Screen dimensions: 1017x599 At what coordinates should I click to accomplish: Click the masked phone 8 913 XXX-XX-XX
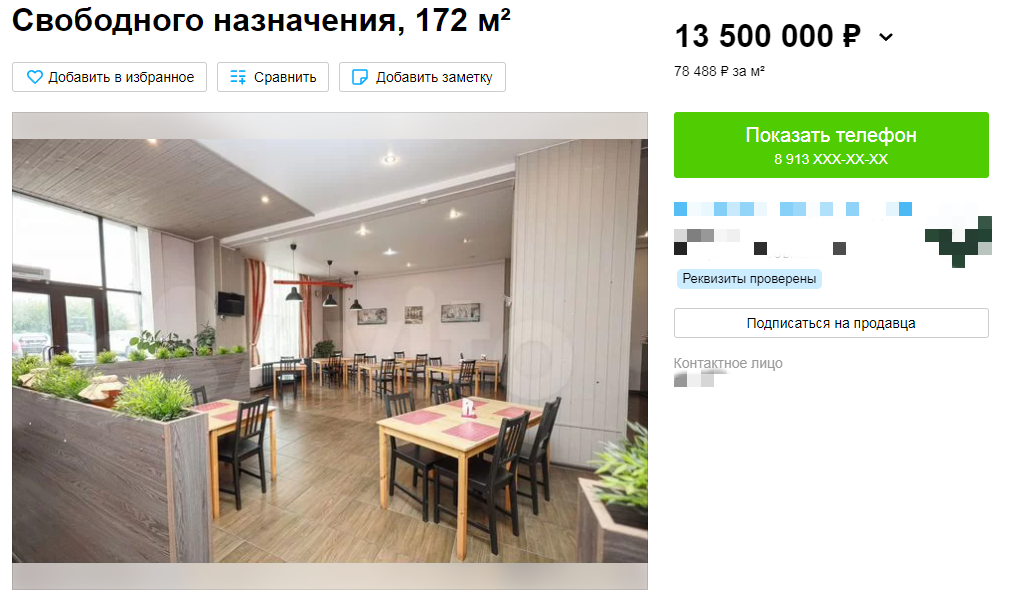(x=831, y=159)
